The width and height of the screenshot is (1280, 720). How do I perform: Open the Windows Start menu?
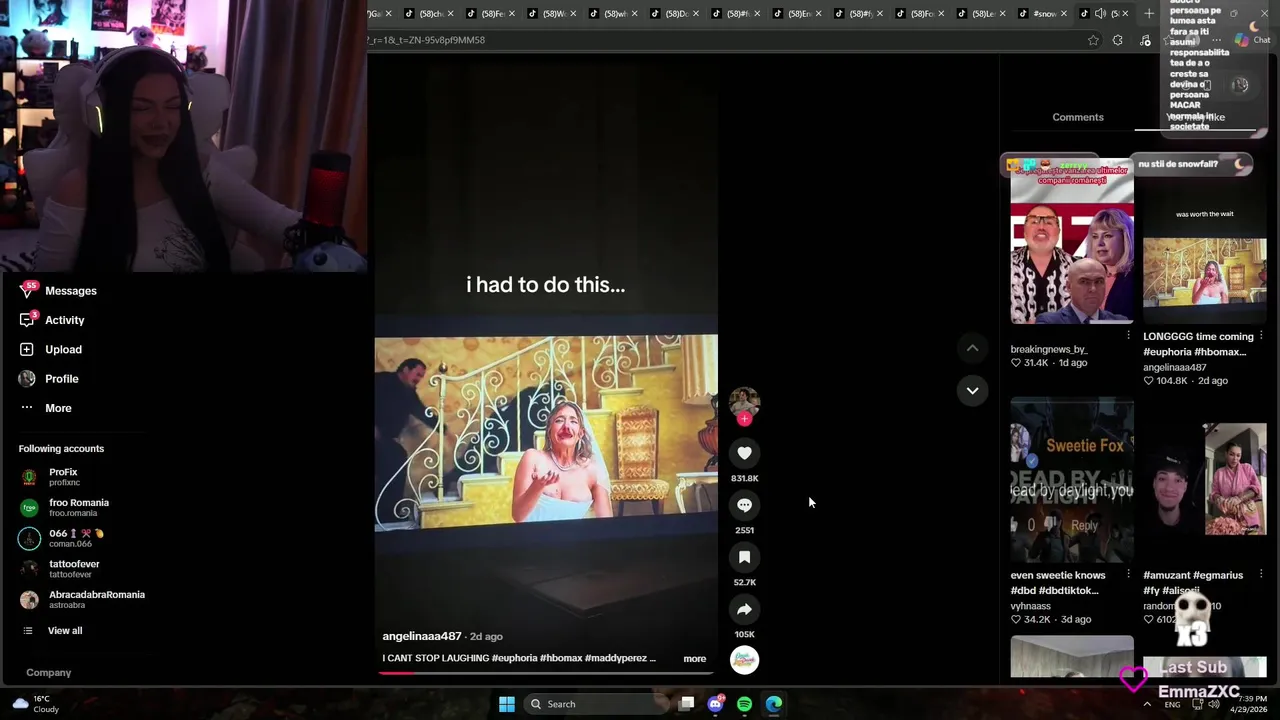507,704
